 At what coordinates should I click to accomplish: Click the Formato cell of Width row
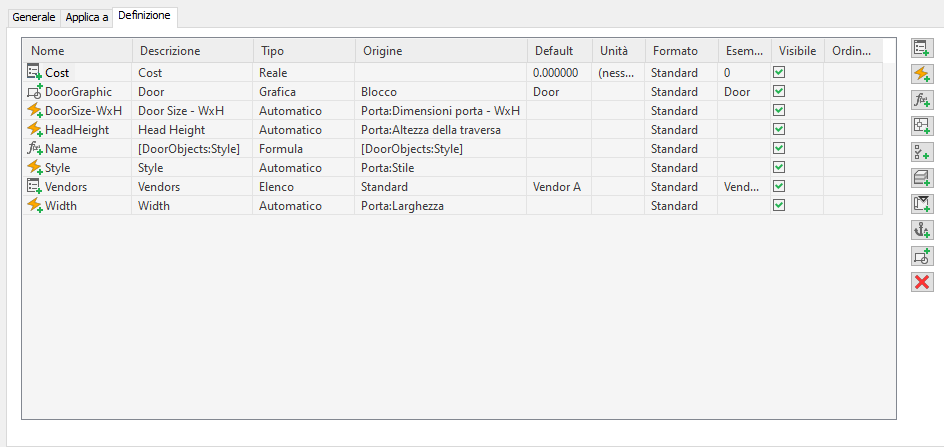[x=680, y=206]
